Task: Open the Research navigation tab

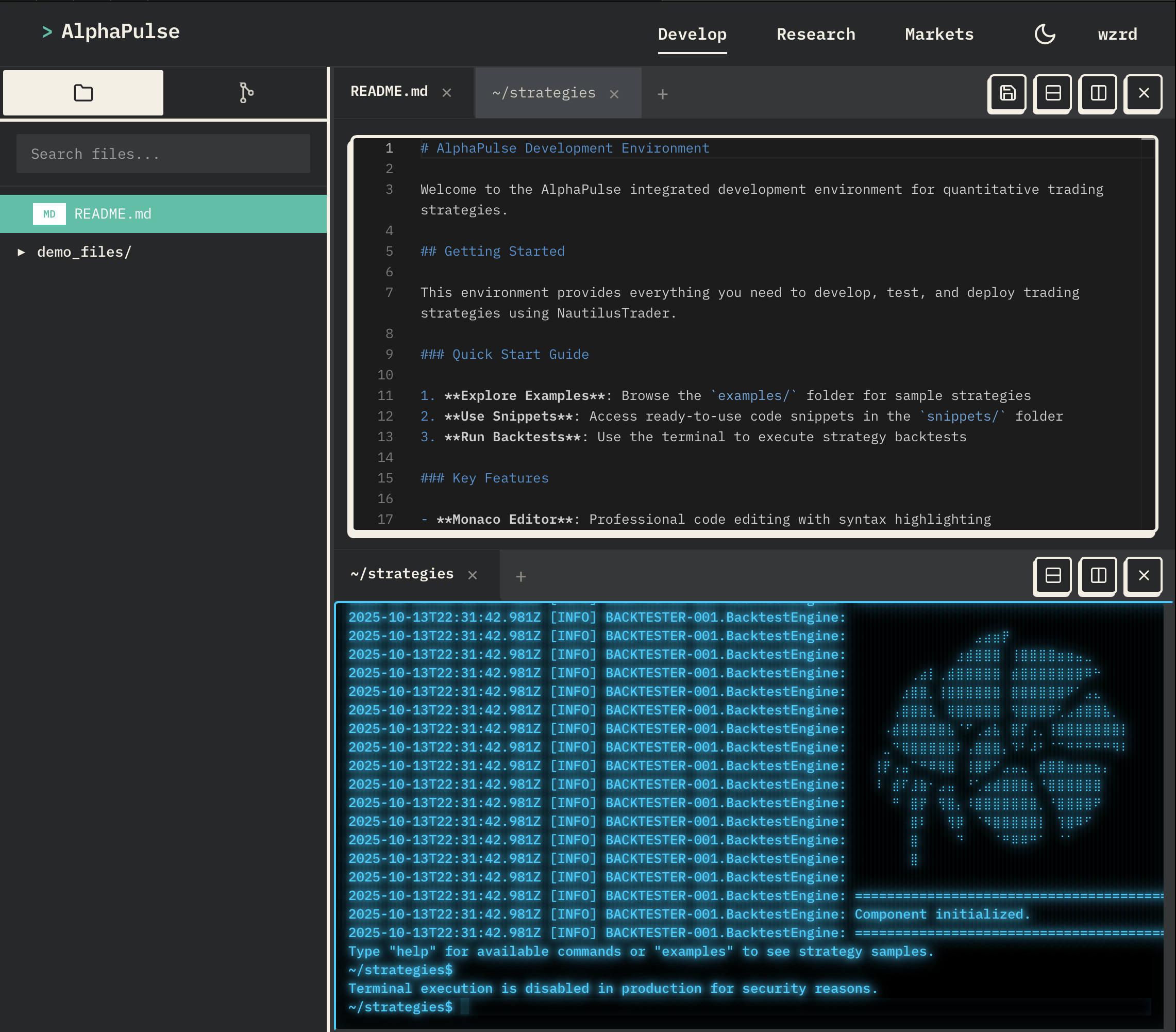Action: pyautogui.click(x=815, y=35)
